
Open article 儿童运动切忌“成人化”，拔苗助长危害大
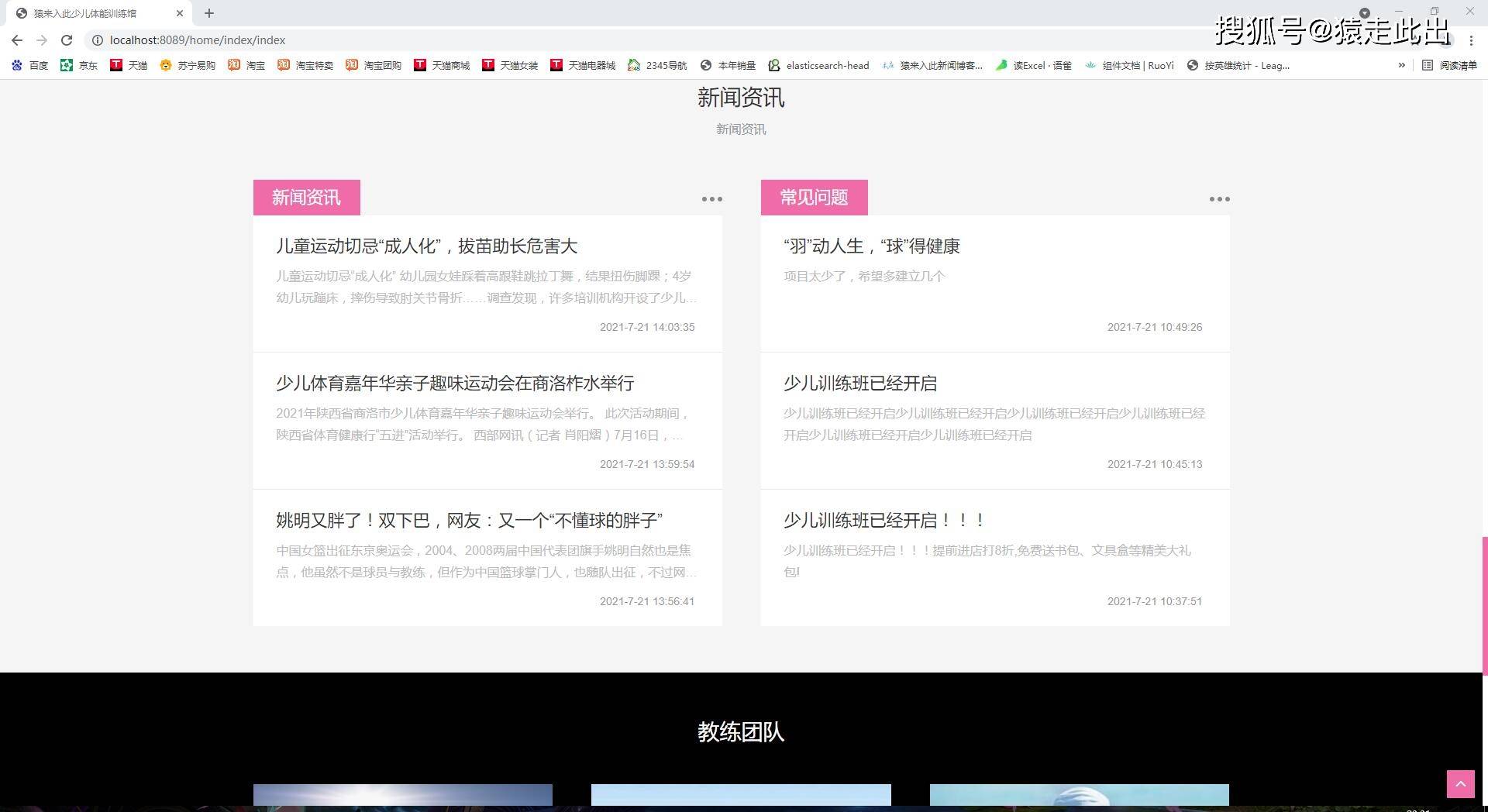click(x=426, y=246)
